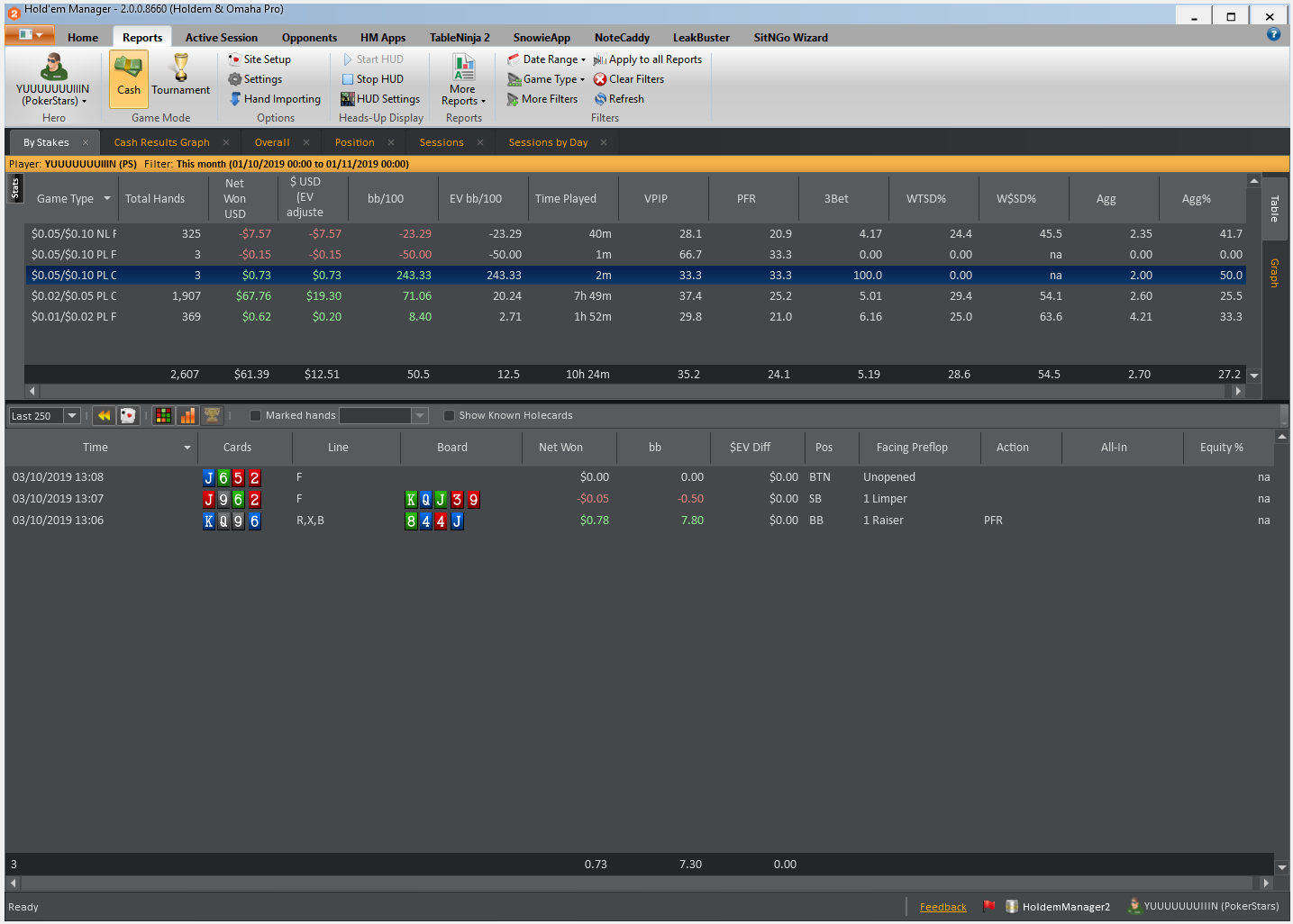Open the Active Session tab
Viewport: 1293px width, 924px height.
point(222,38)
